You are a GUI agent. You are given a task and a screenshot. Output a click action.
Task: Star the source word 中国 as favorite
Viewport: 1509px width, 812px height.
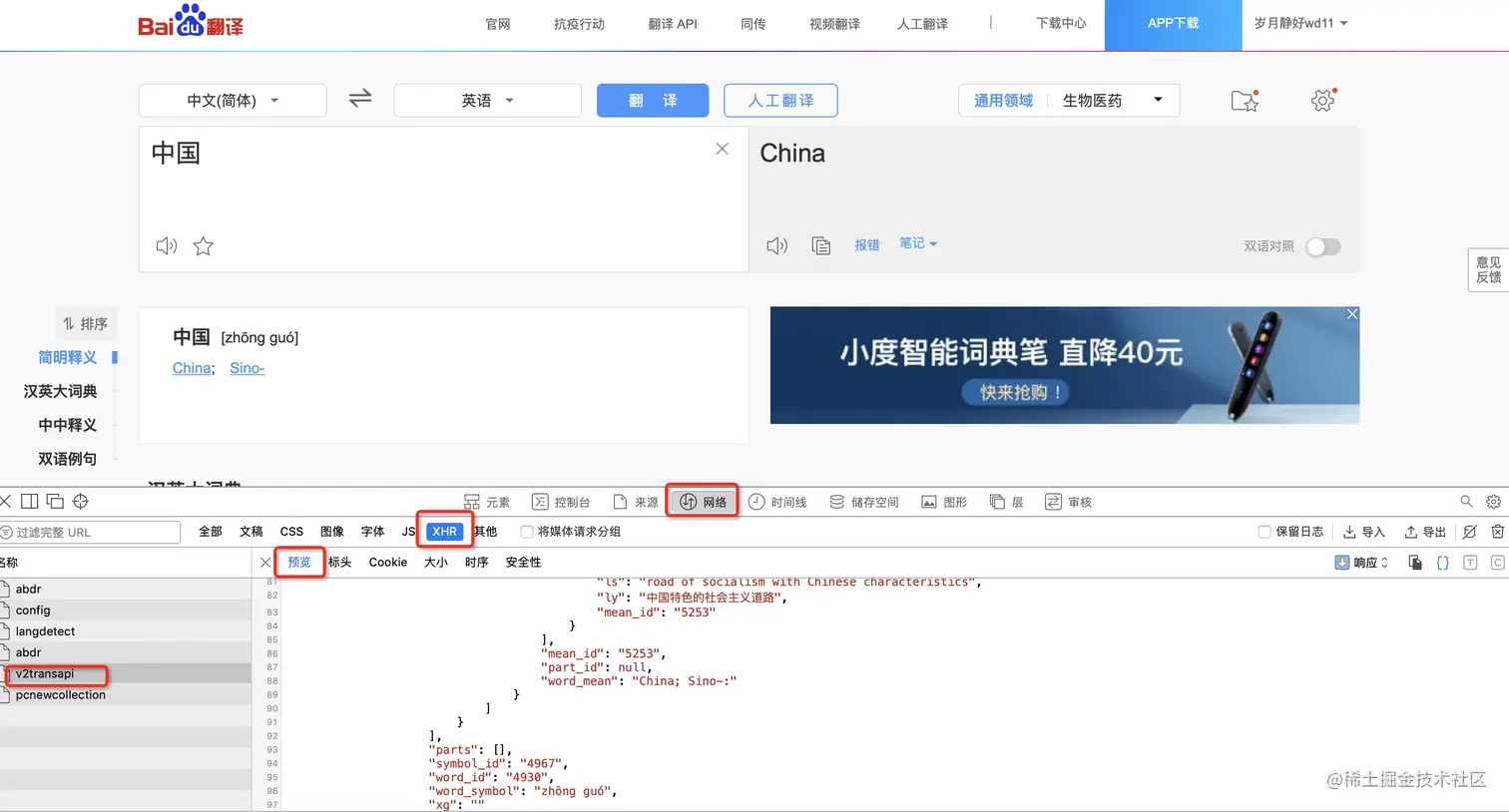[204, 245]
